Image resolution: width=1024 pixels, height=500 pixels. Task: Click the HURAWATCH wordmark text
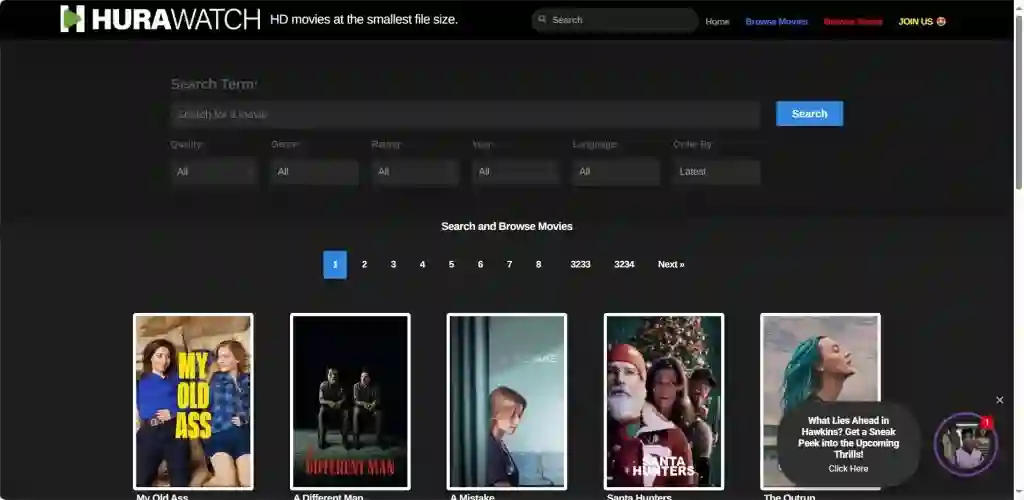[x=176, y=20]
